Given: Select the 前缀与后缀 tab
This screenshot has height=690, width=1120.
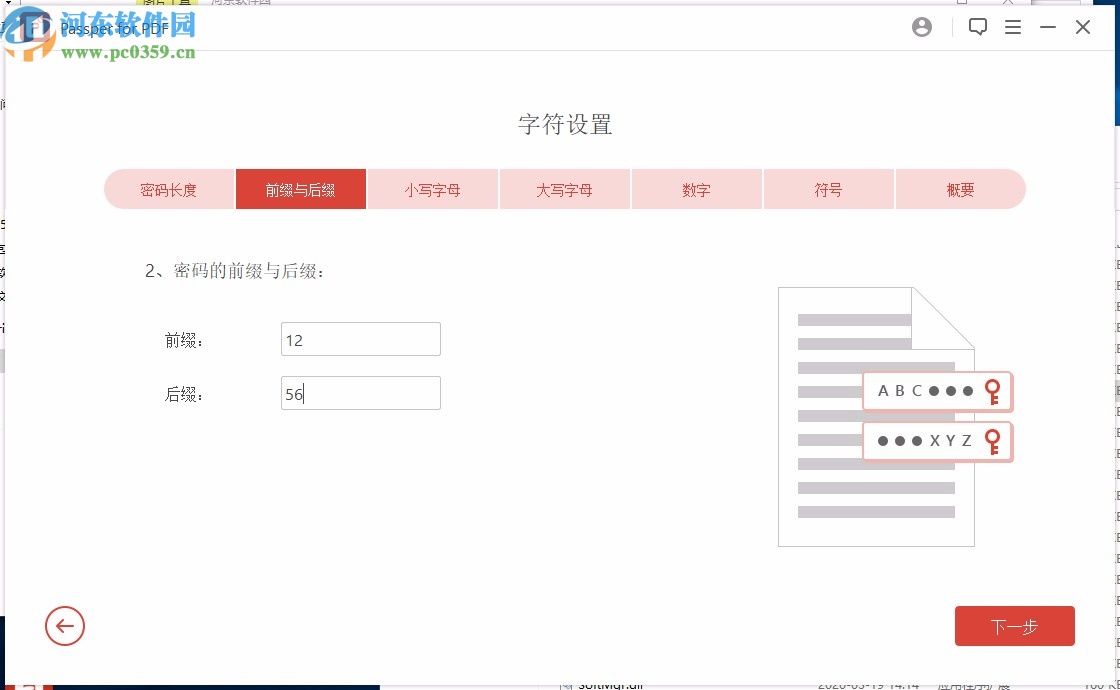Looking at the screenshot, I should click(x=300, y=188).
